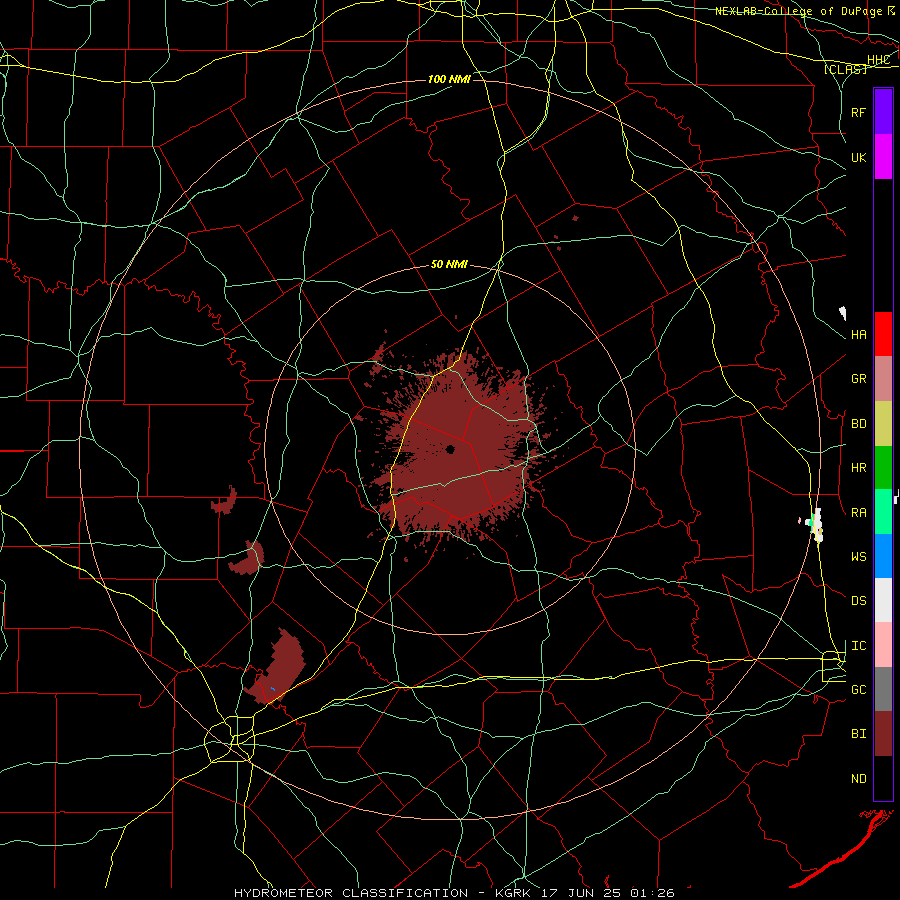Click the 'NEXLAB-College of DuPage' credit text

pyautogui.click(x=798, y=11)
